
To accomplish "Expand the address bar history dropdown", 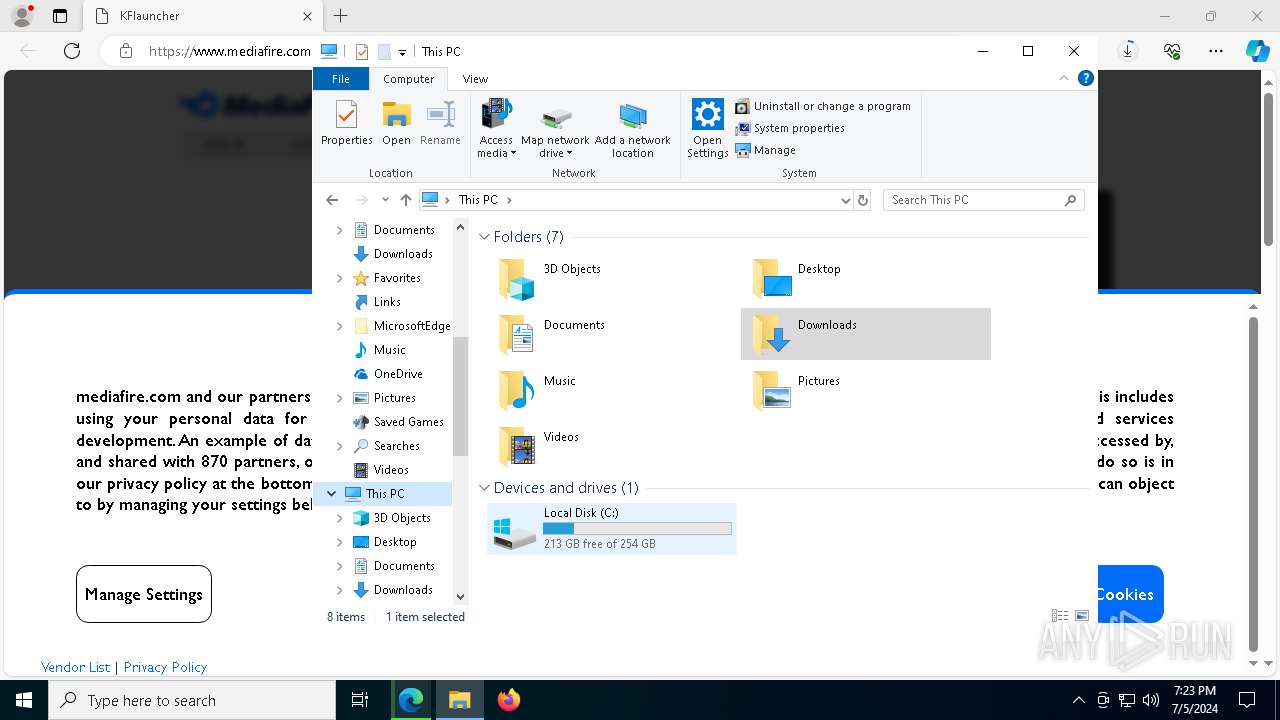I will coord(845,200).
